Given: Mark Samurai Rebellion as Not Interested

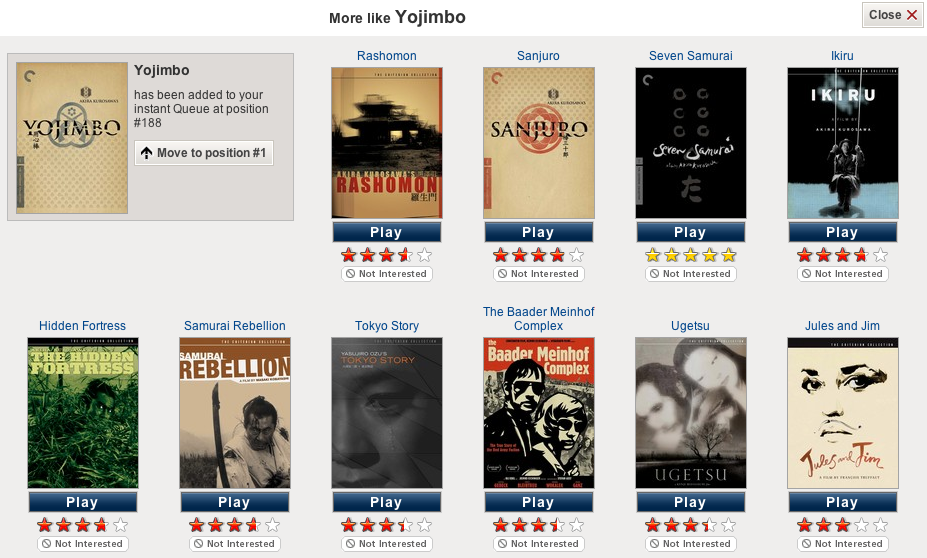Looking at the screenshot, I should point(235,544).
